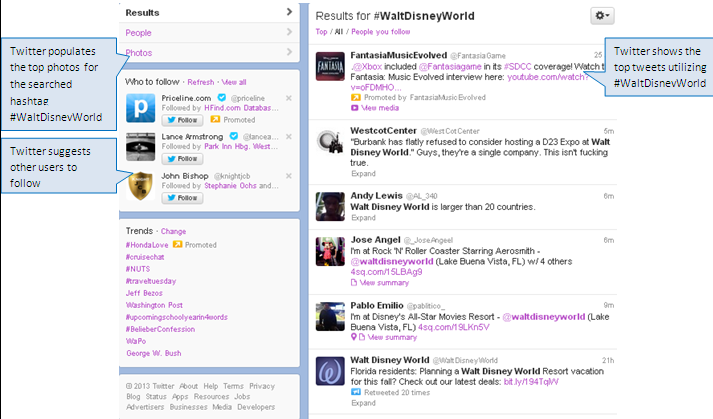Viewport: 713px width, 419px height.
Task: Open #BelieberConfession trend
Action: [161, 329]
